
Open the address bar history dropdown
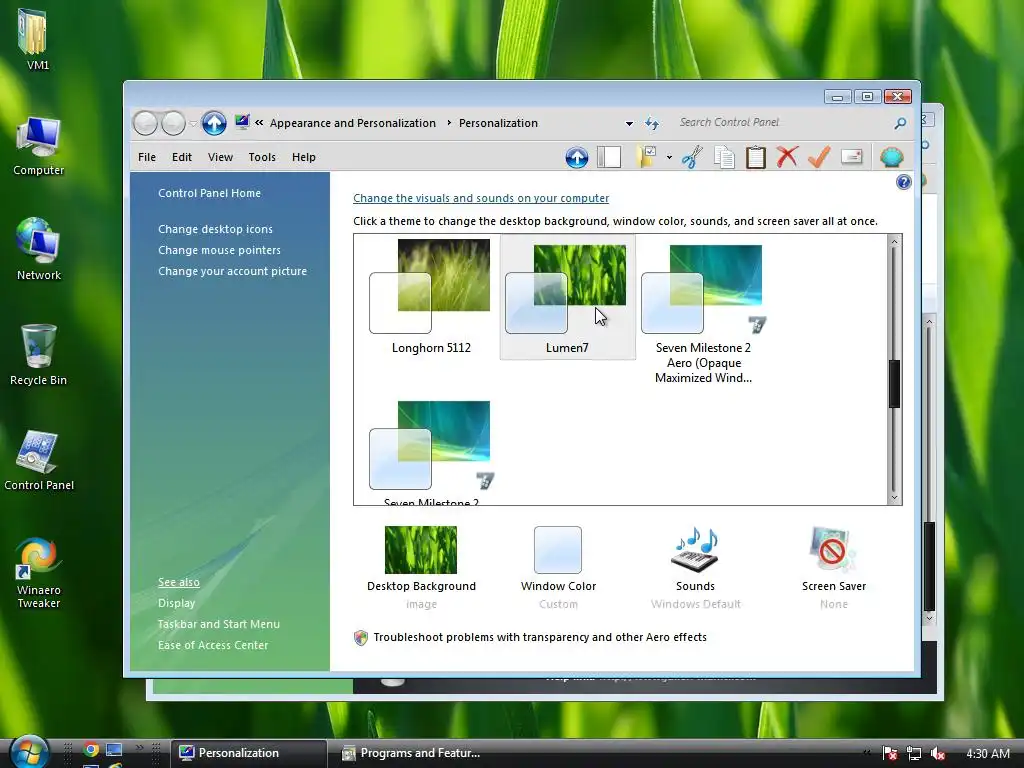pyautogui.click(x=629, y=123)
